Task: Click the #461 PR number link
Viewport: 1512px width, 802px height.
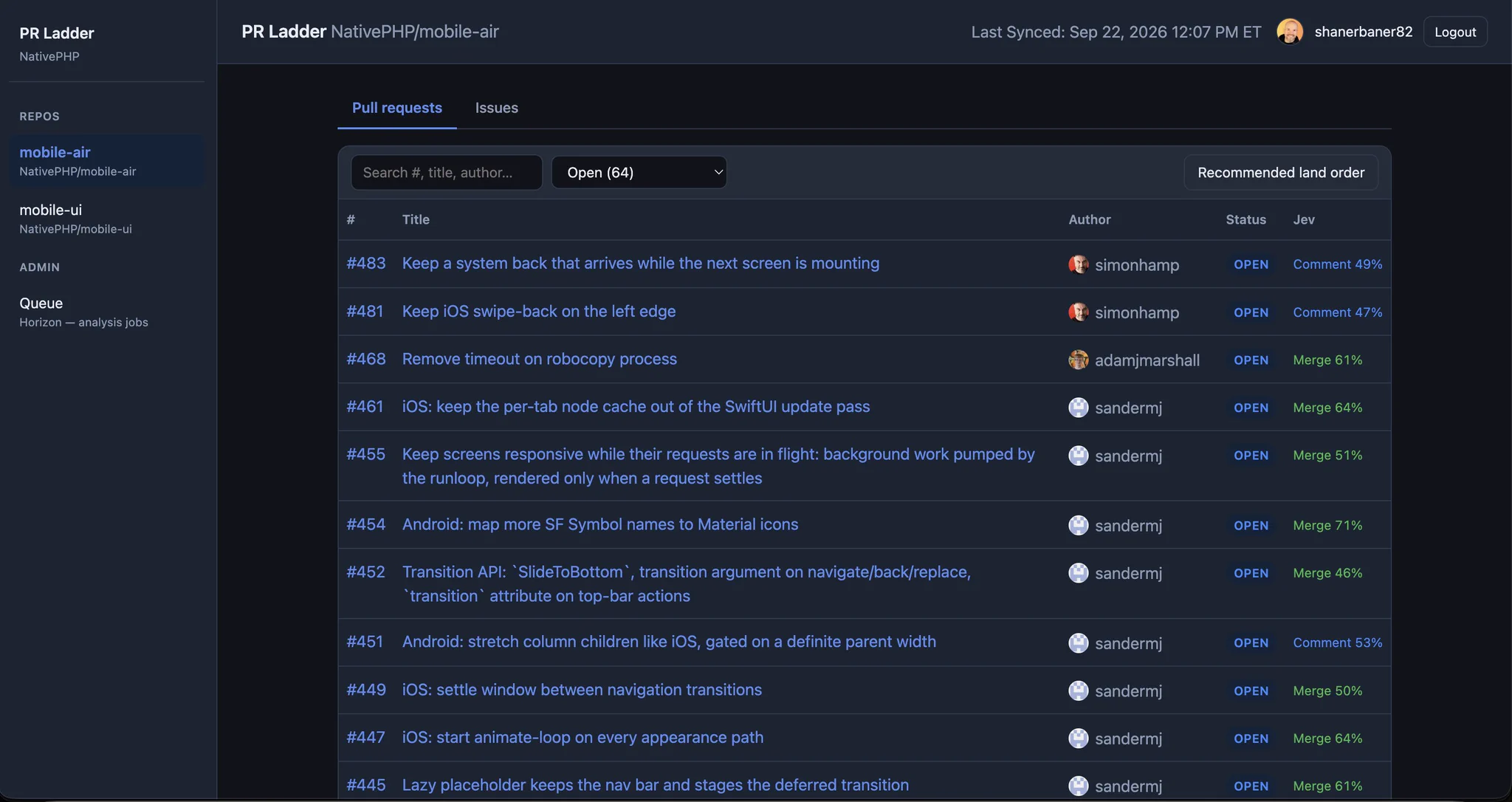Action: [365, 406]
